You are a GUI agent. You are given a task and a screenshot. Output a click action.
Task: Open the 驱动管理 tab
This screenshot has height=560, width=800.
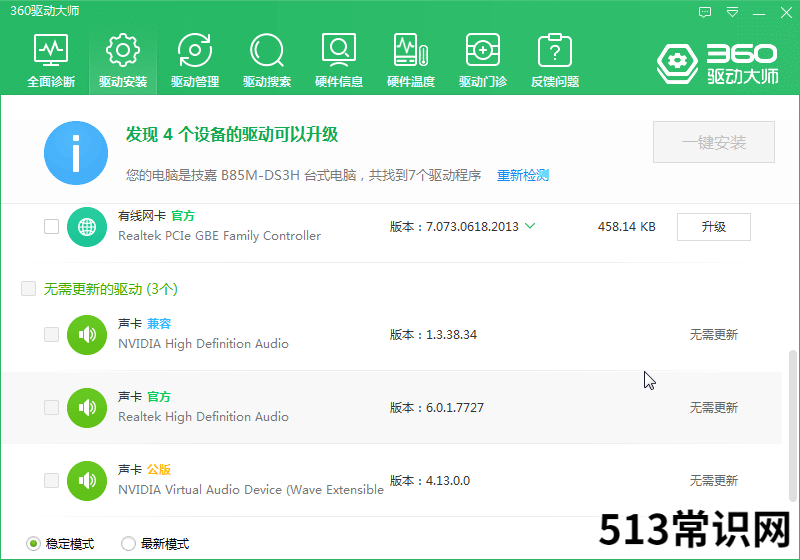pos(195,60)
